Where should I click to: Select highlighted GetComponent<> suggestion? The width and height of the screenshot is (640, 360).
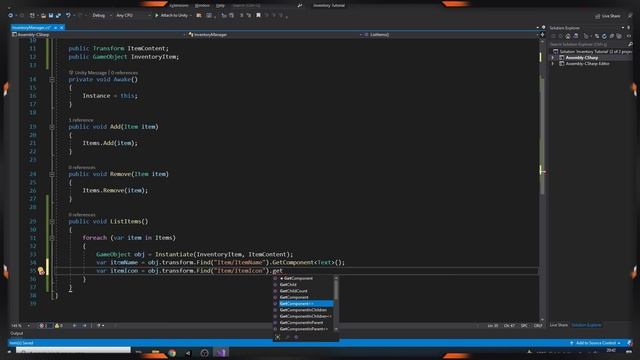[306, 304]
